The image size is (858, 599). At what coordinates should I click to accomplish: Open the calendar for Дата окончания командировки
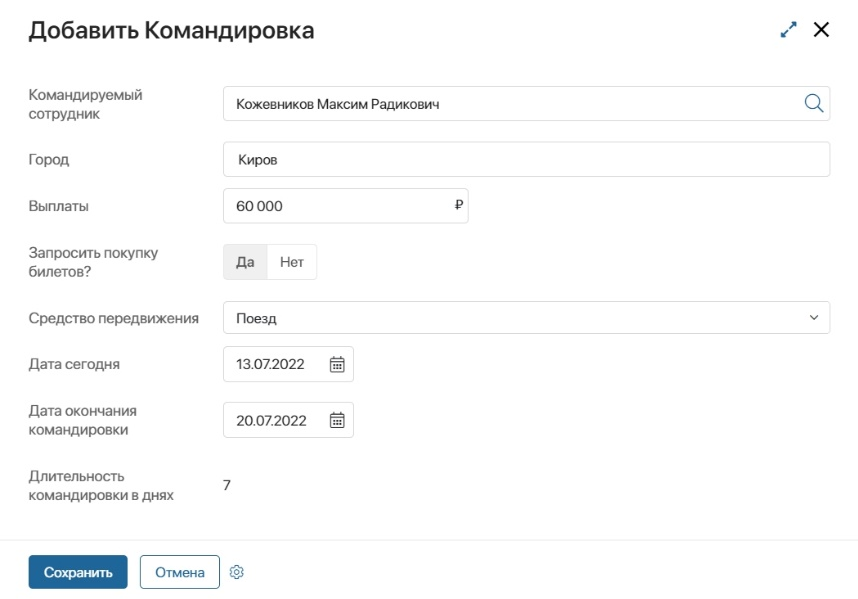[337, 421]
